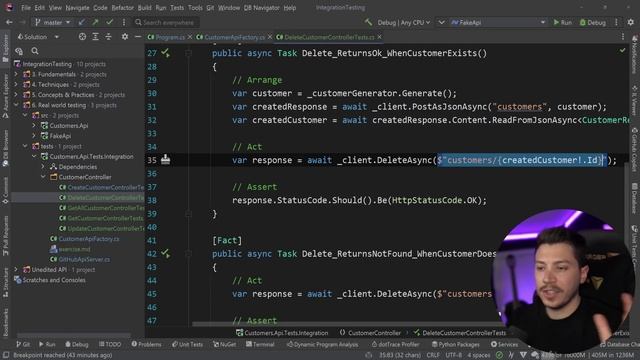Click run test gutter icon on line 27

tap(165, 53)
